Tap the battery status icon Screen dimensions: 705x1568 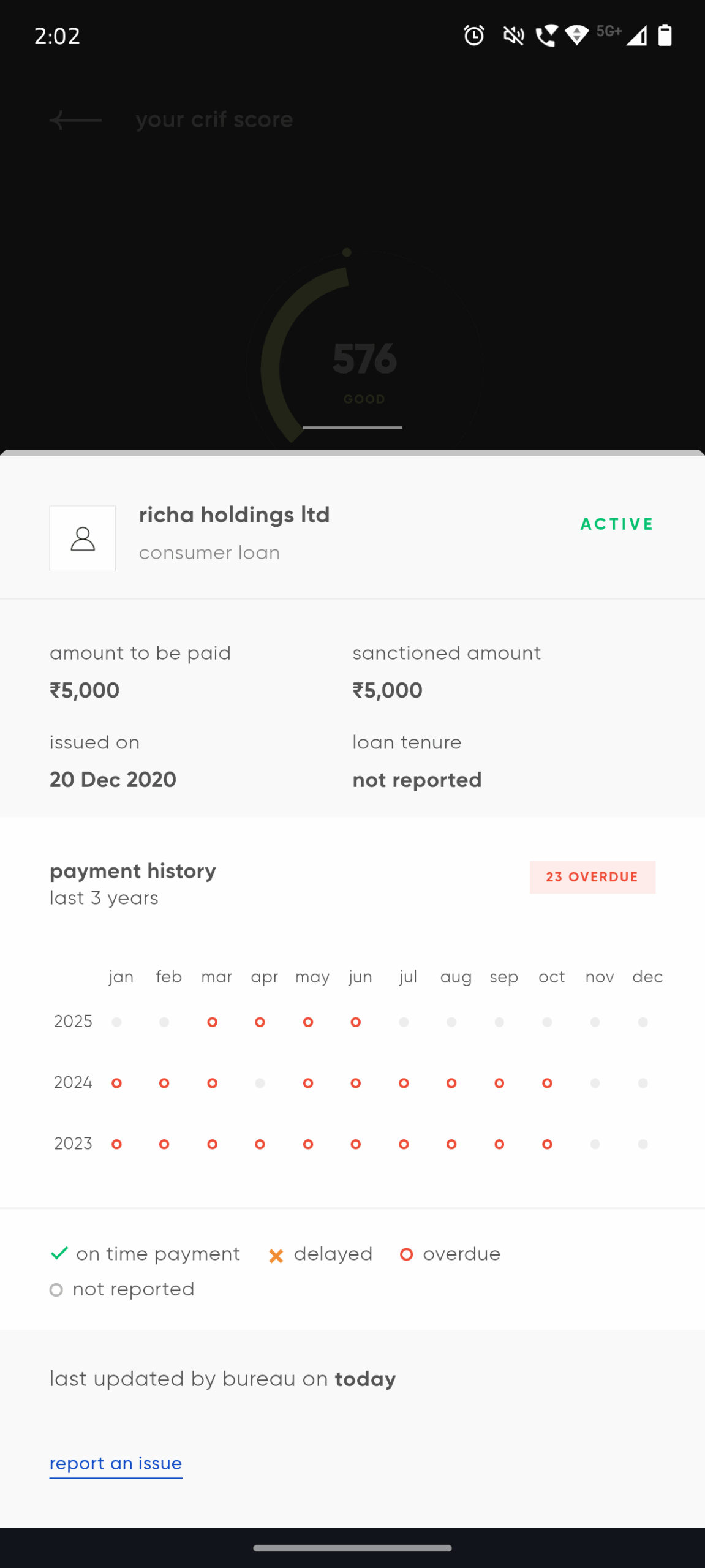click(665, 36)
